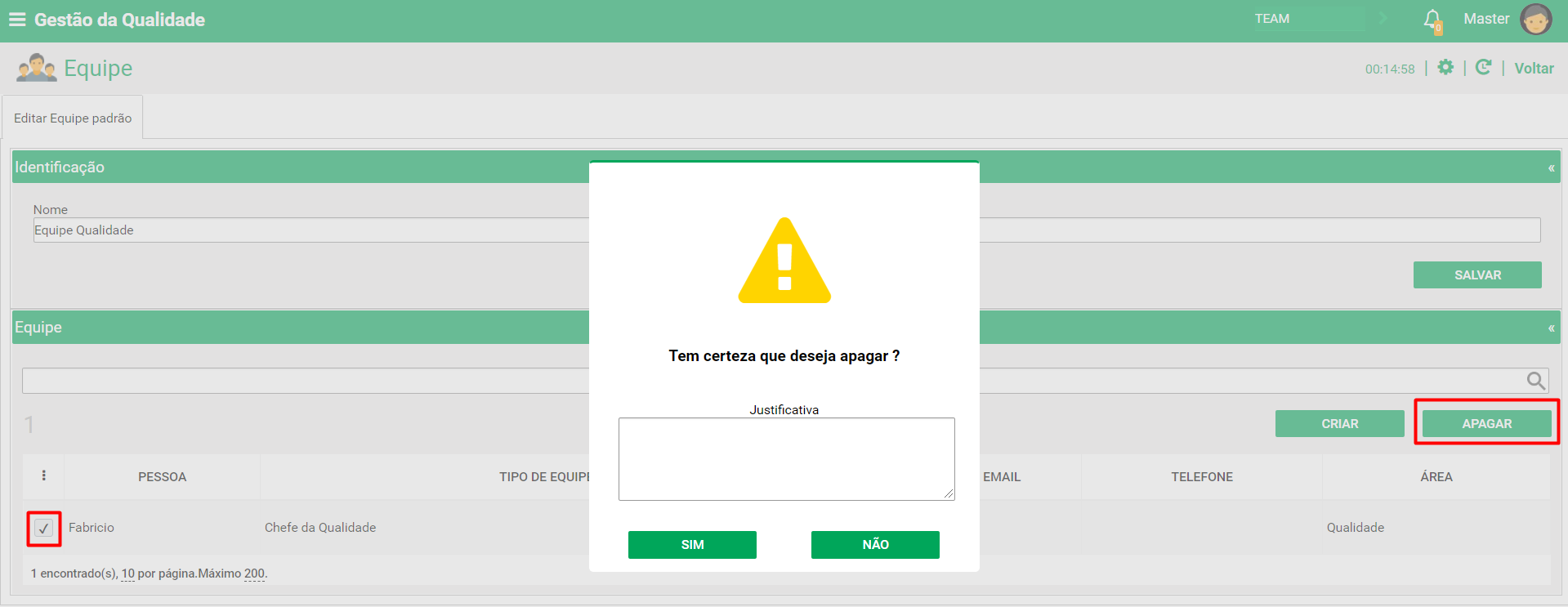Click the refresh icon near Voltar
1568x607 pixels.
point(1483,68)
